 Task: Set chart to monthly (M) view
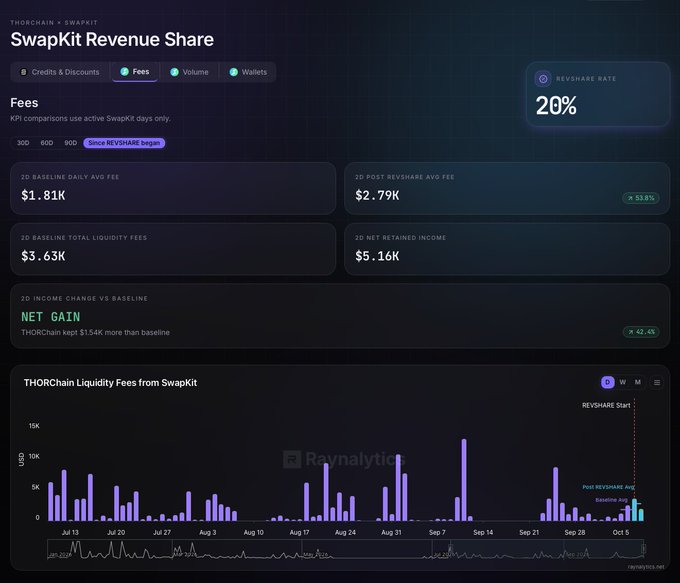pos(638,382)
